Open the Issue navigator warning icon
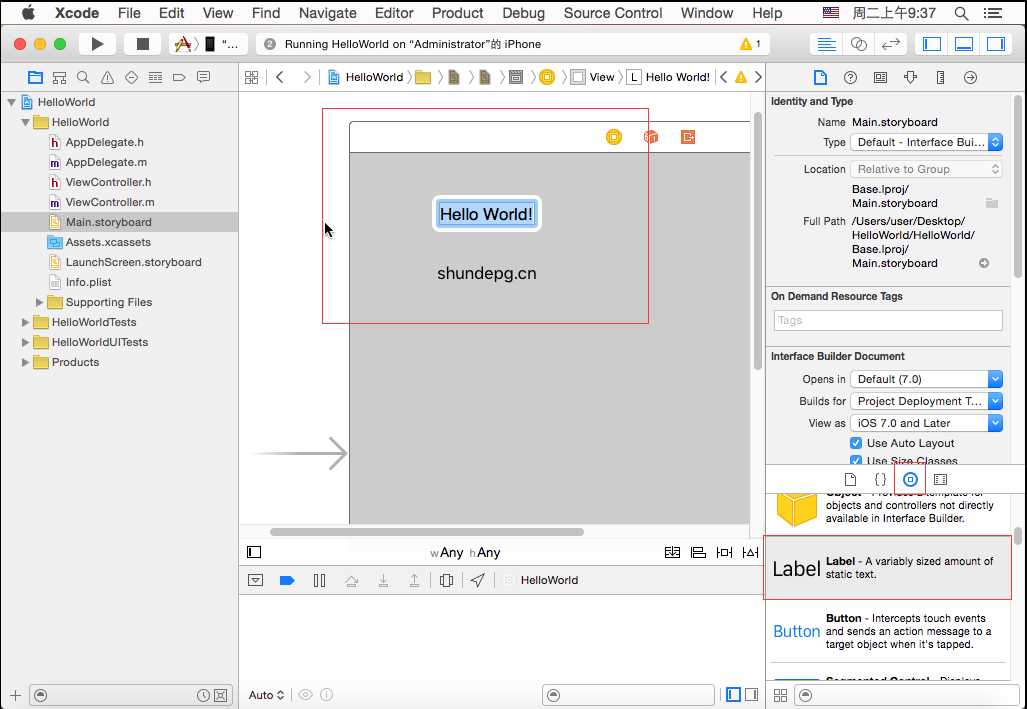 (x=107, y=77)
